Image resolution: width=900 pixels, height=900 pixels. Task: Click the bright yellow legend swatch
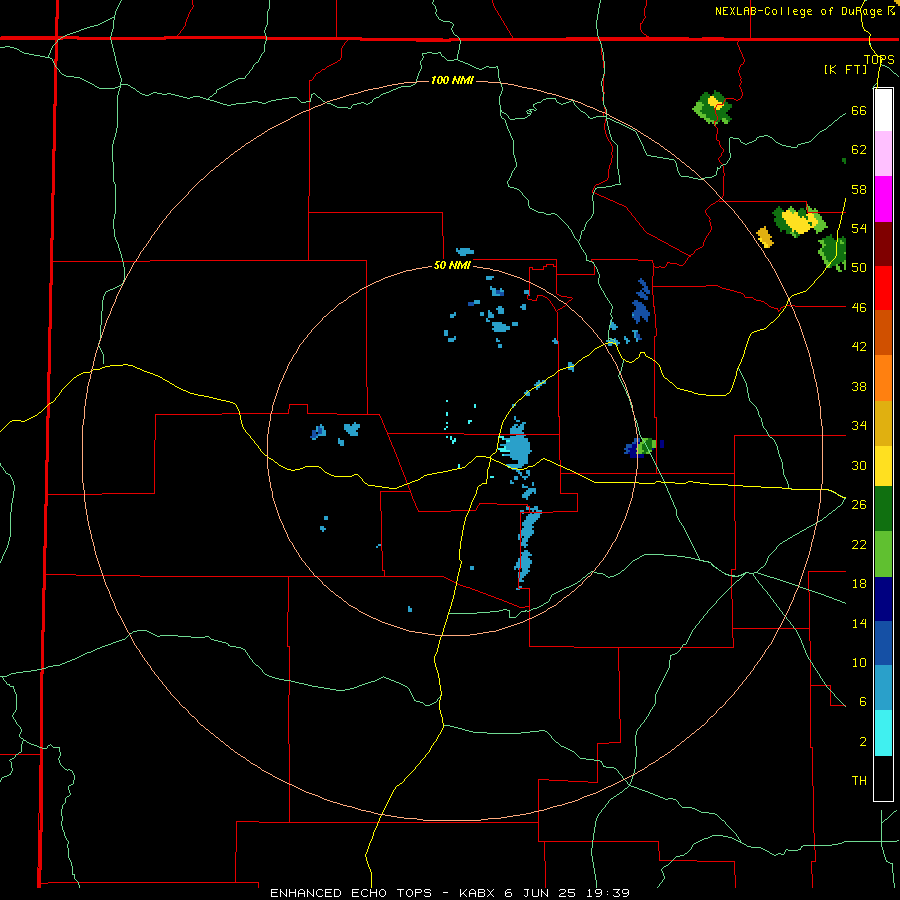point(883,466)
